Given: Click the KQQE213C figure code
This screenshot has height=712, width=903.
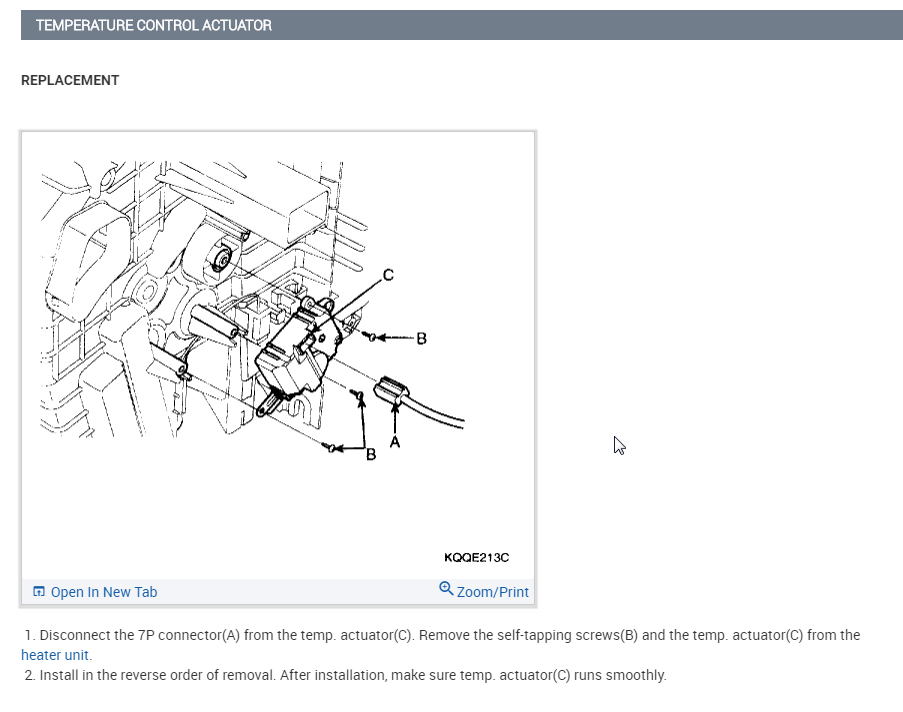Looking at the screenshot, I should (476, 558).
